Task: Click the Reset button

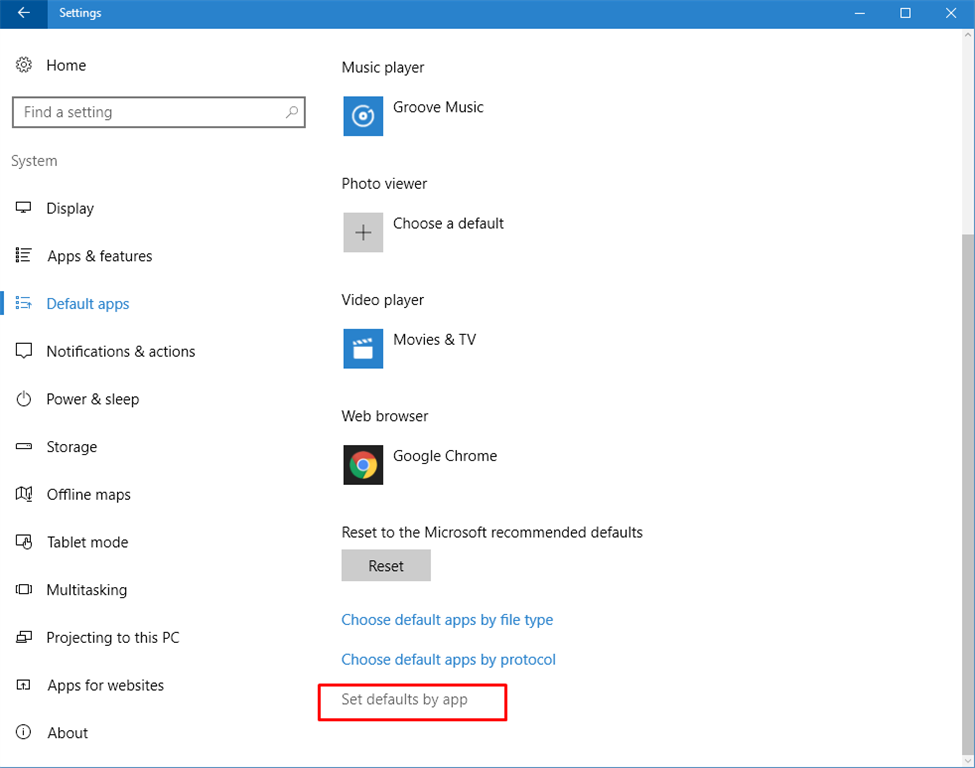Action: point(386,565)
